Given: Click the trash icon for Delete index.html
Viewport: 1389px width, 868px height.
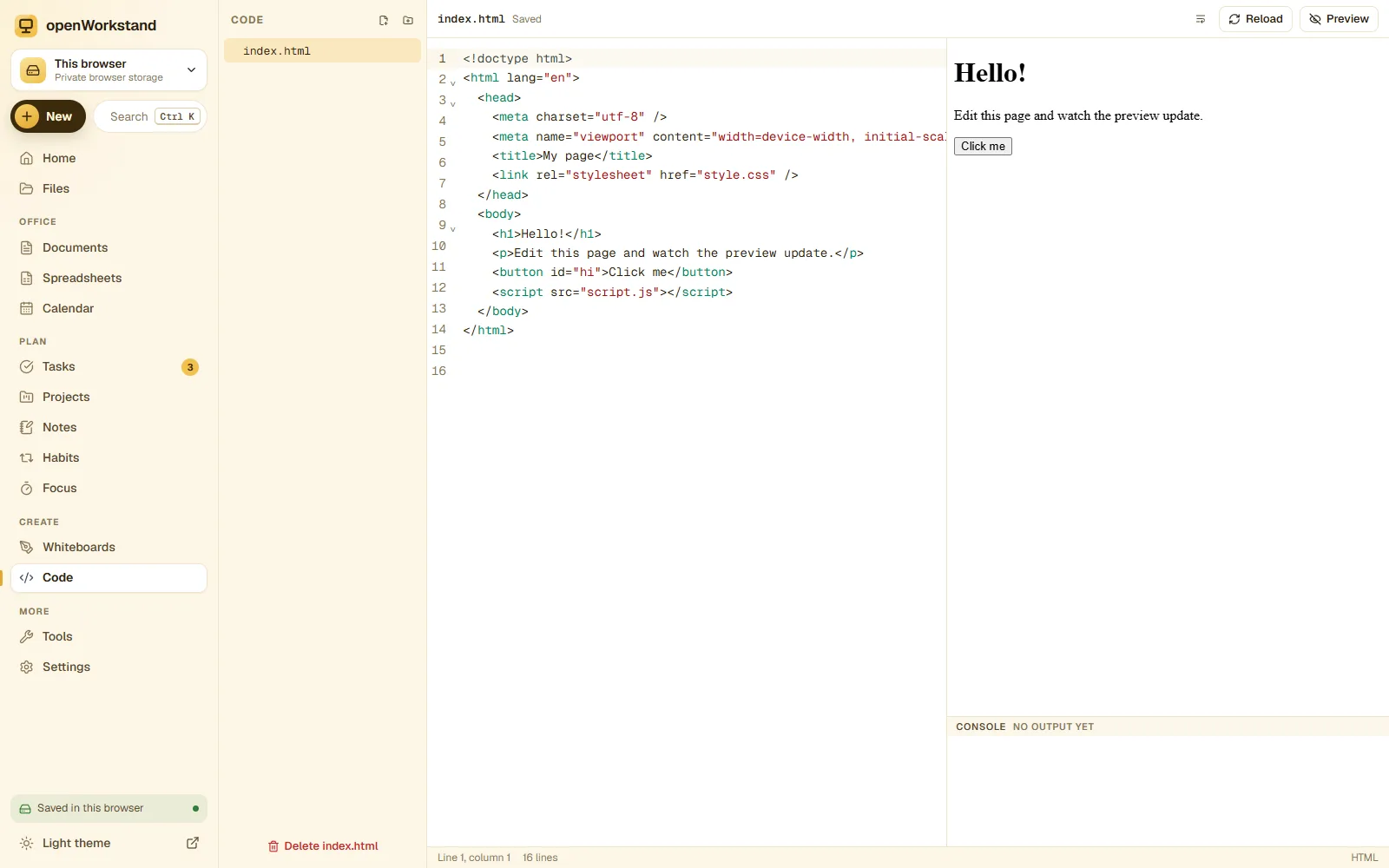Looking at the screenshot, I should [x=273, y=846].
